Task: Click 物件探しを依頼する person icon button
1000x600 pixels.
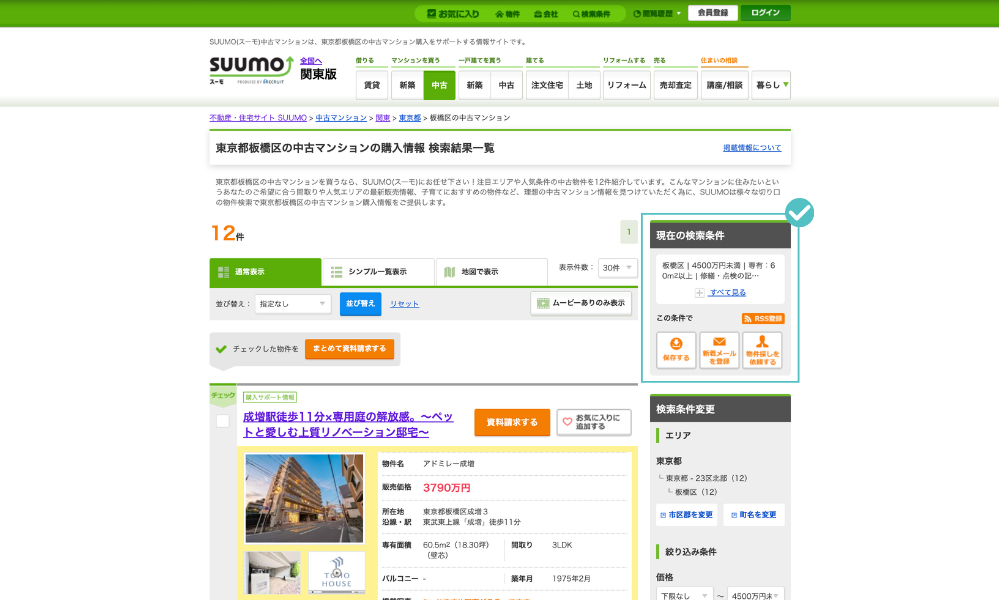Action: 762,350
